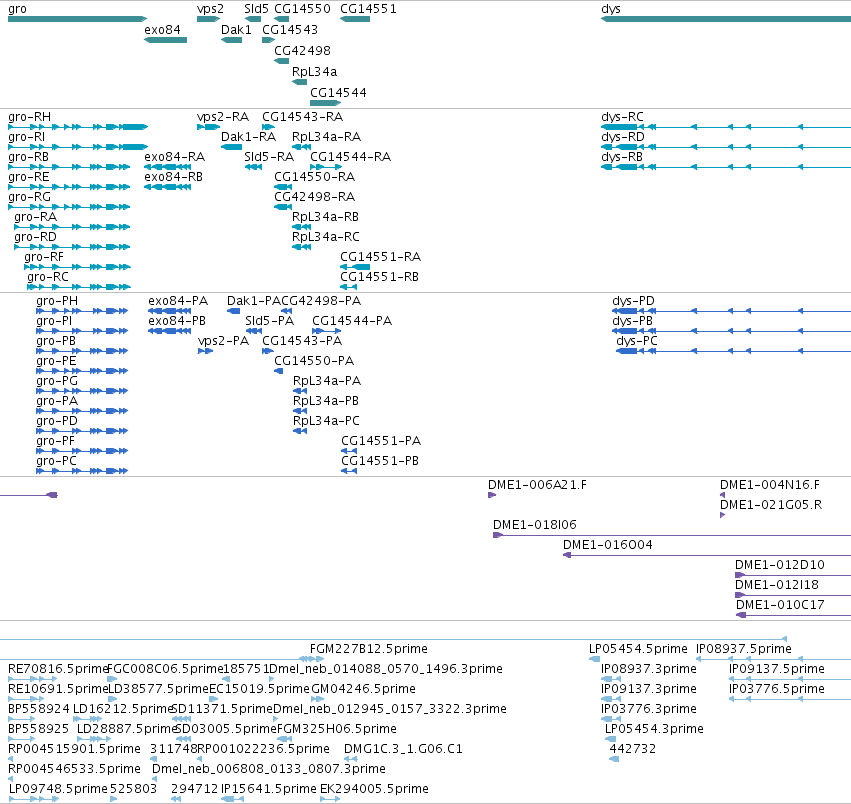The width and height of the screenshot is (851, 804).
Task: Click the dys-RC transcript label
Action: pos(623,117)
